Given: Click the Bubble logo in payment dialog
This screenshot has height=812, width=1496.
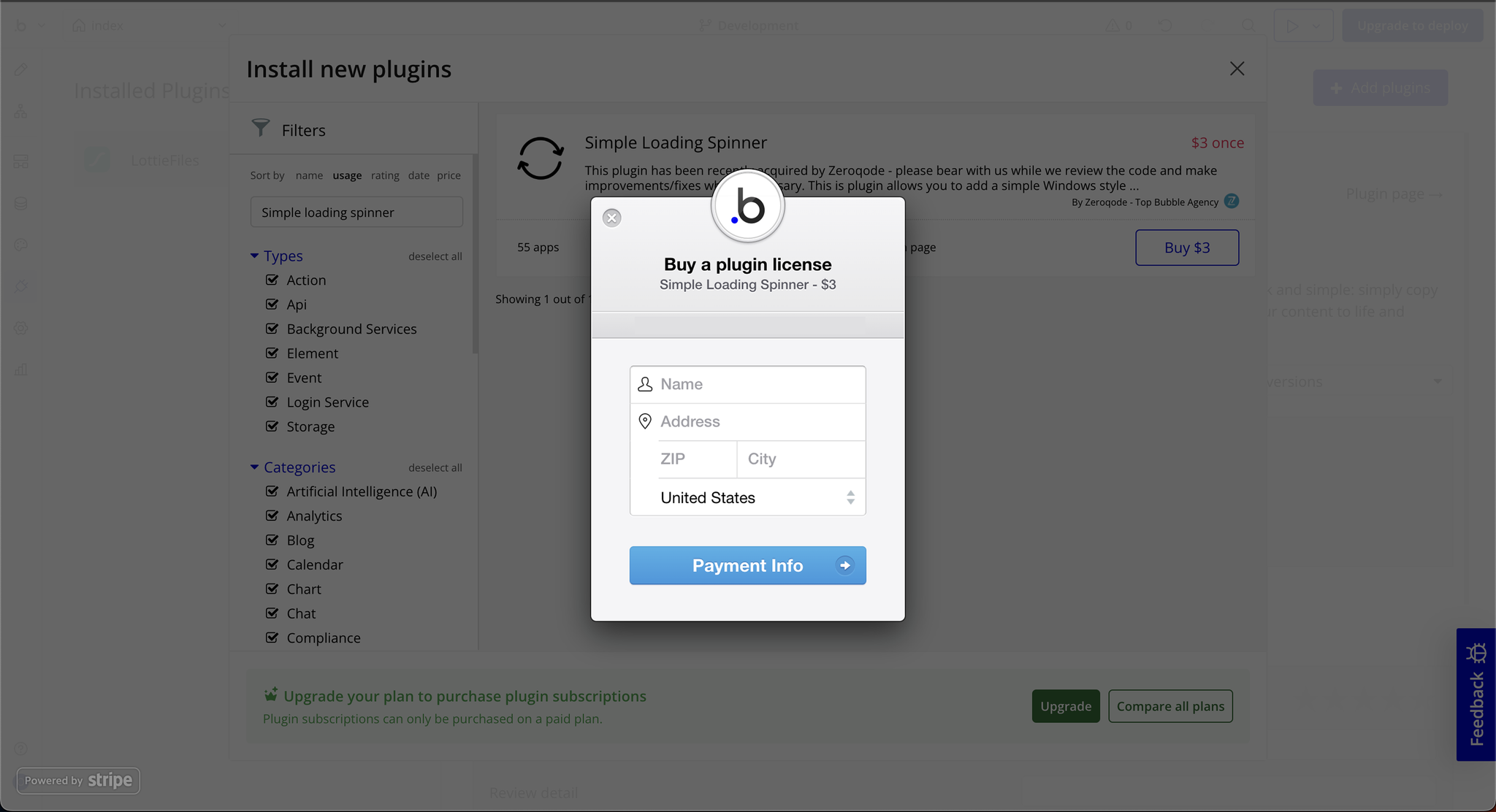Looking at the screenshot, I should click(x=747, y=207).
